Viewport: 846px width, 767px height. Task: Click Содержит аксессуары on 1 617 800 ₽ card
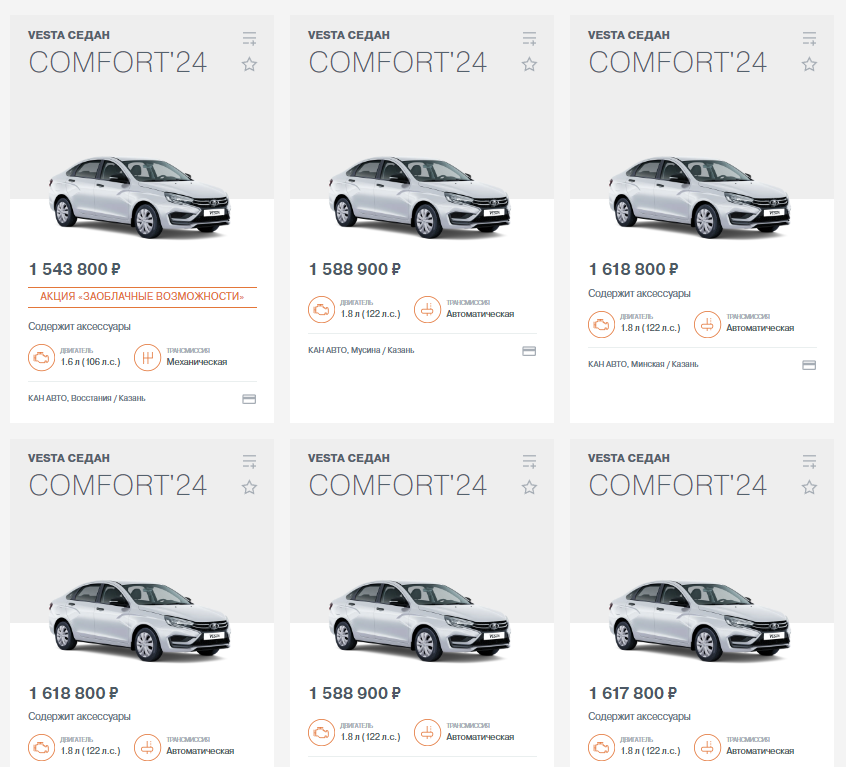(639, 716)
